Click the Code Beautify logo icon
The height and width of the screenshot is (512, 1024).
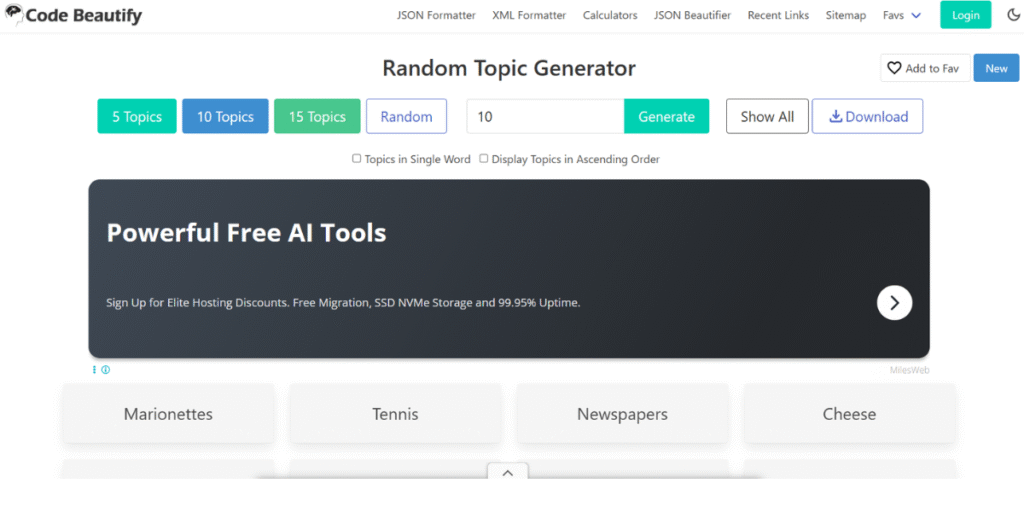pos(13,15)
